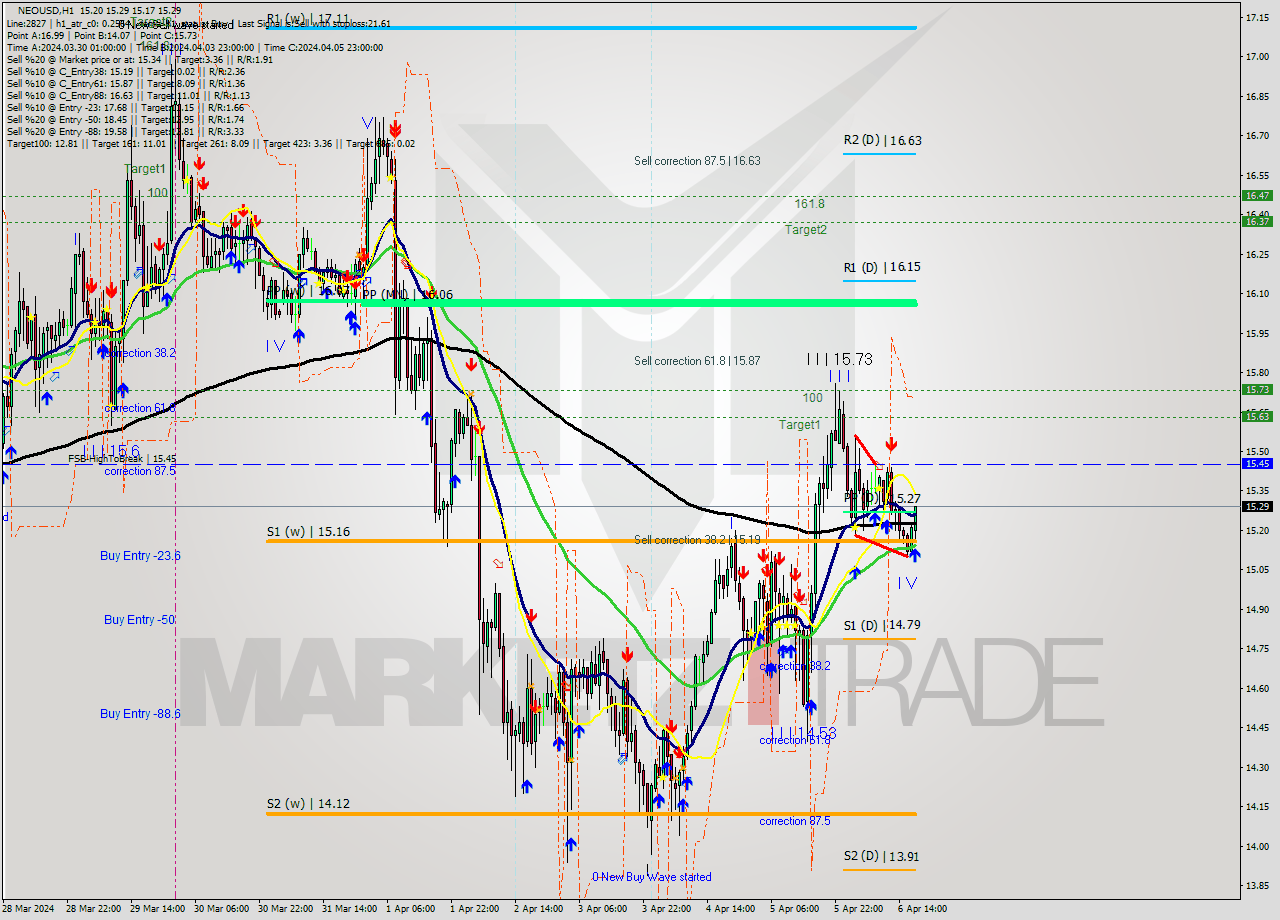
Task: Click '4 Apr 14:00' on time axis
Action: (x=730, y=909)
